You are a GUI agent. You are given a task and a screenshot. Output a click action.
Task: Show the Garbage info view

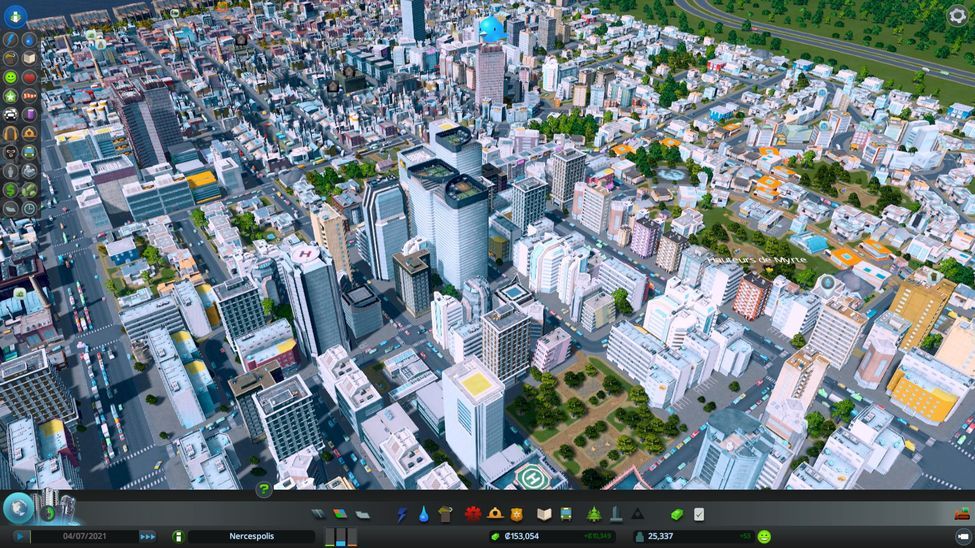[x=11, y=58]
